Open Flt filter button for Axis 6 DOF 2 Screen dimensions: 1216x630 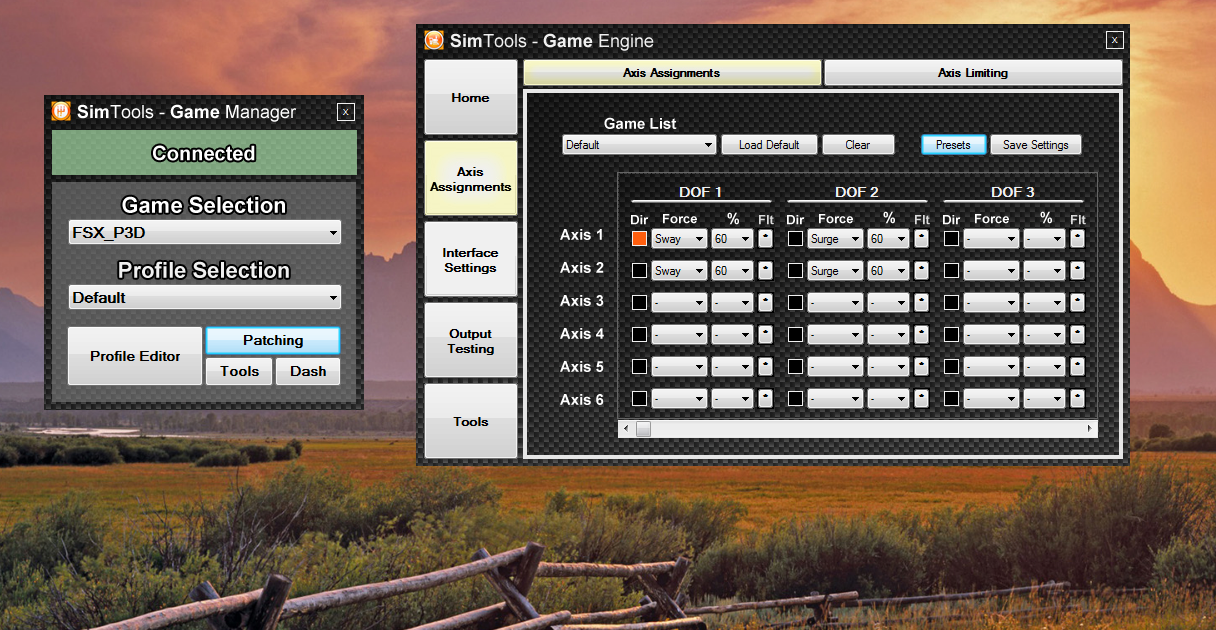point(921,398)
